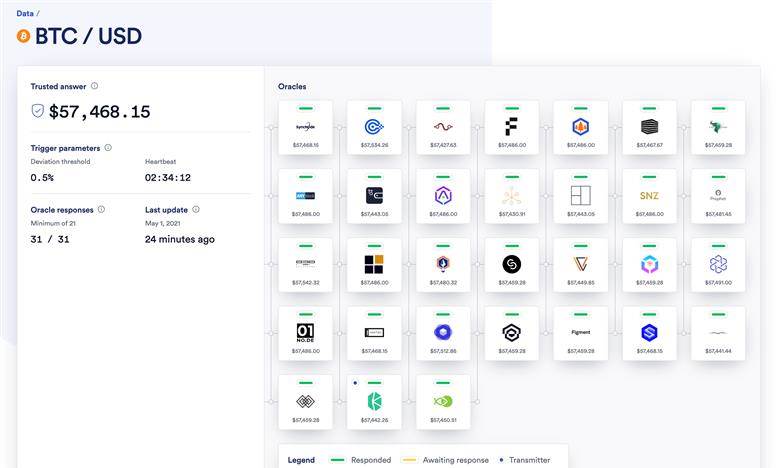Select the blue hexagon with orange trees logo

click(581, 127)
